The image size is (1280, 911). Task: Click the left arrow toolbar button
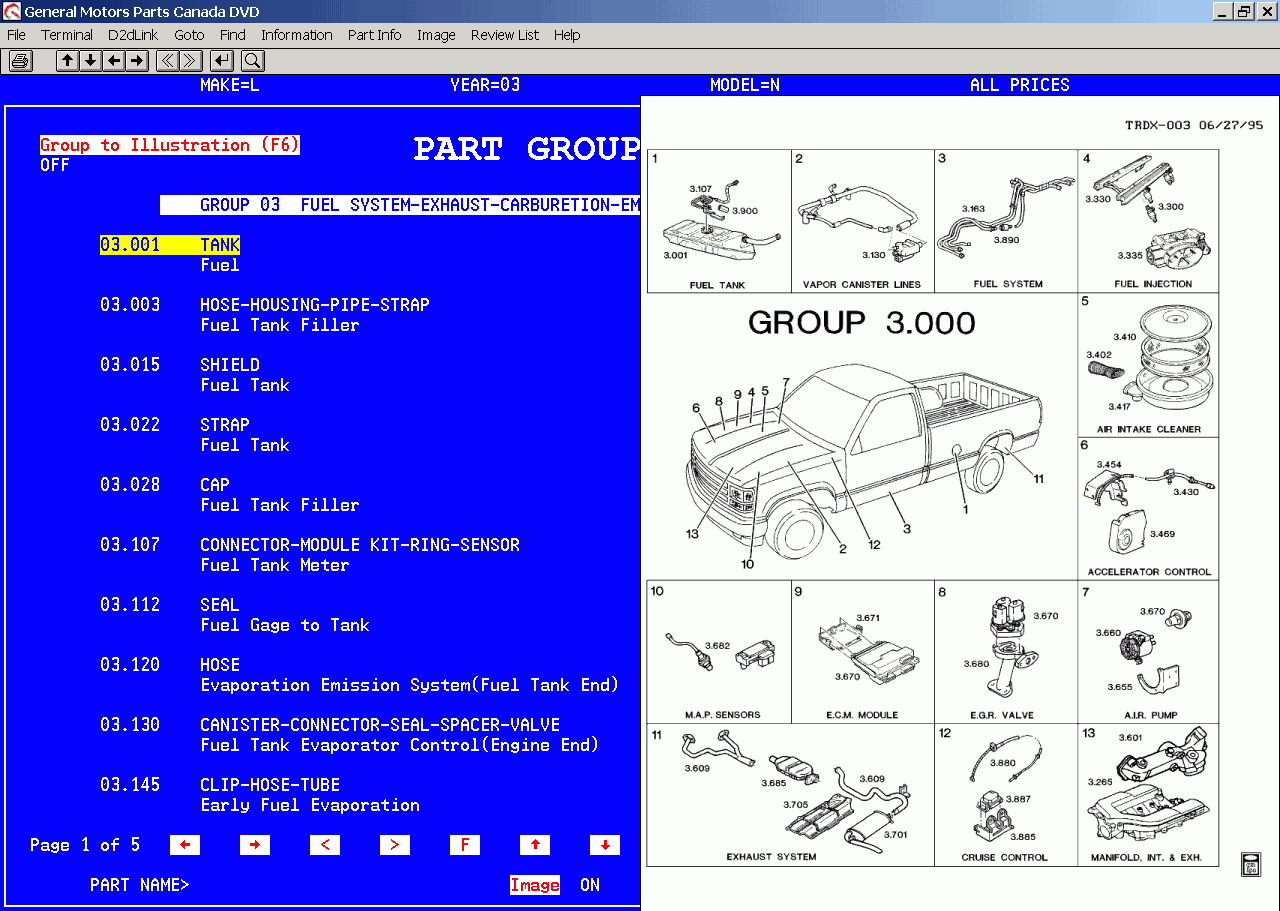114,61
